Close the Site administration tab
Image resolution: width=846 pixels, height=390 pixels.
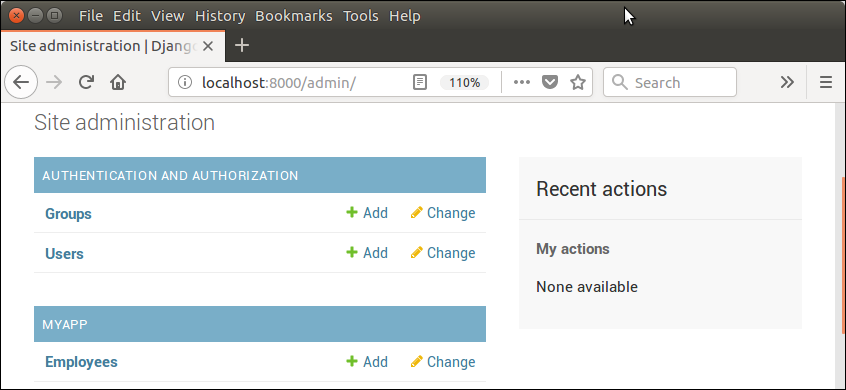coord(208,46)
